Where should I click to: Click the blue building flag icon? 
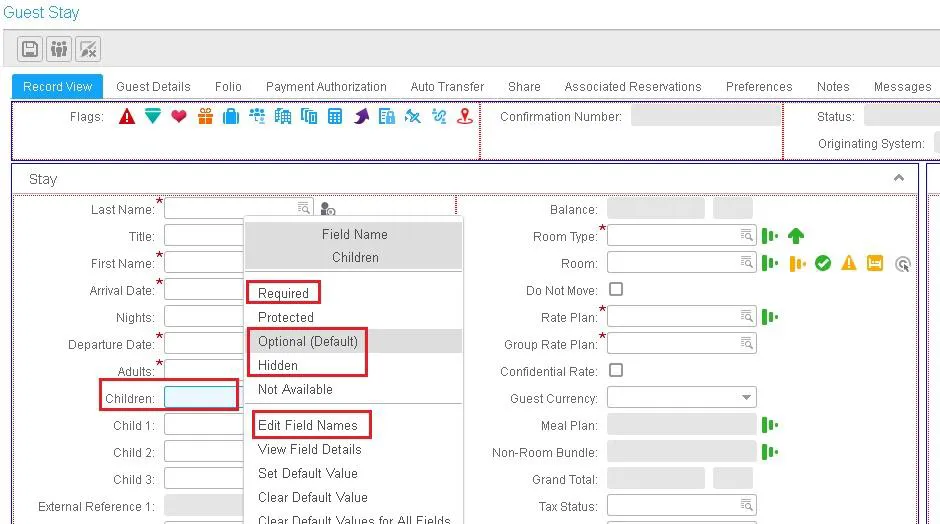282,116
